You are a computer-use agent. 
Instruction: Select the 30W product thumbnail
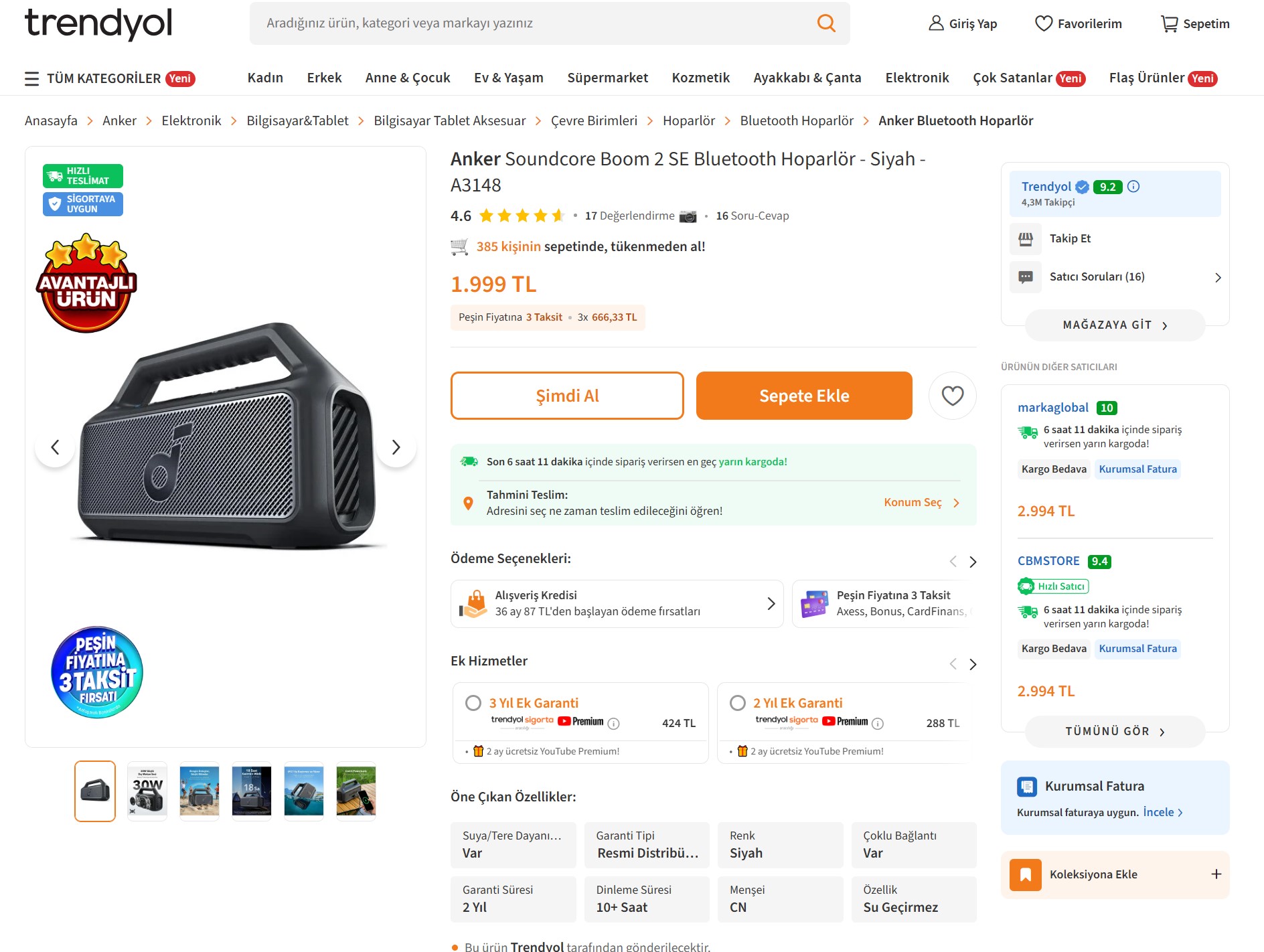click(147, 791)
